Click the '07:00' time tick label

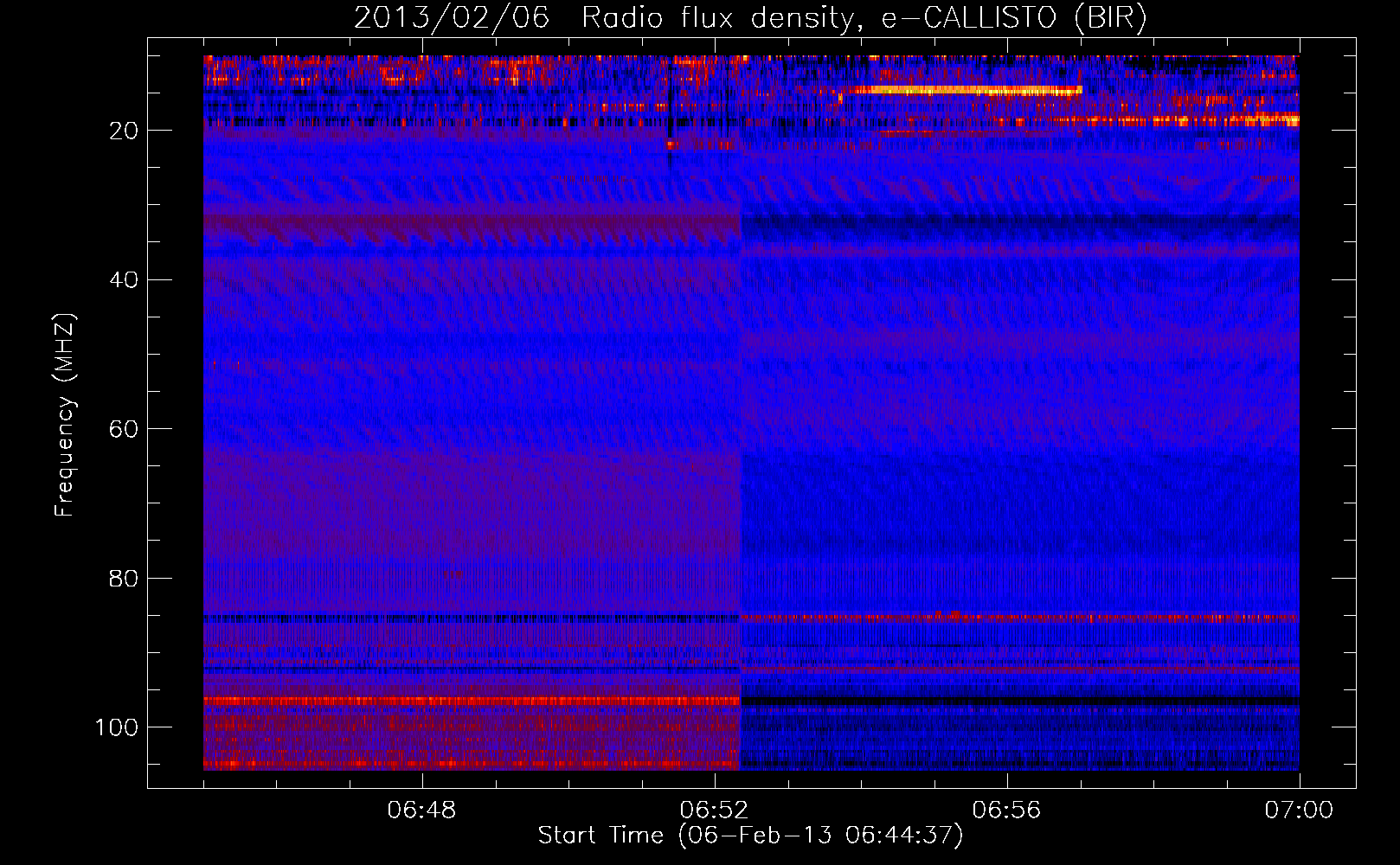click(1299, 811)
